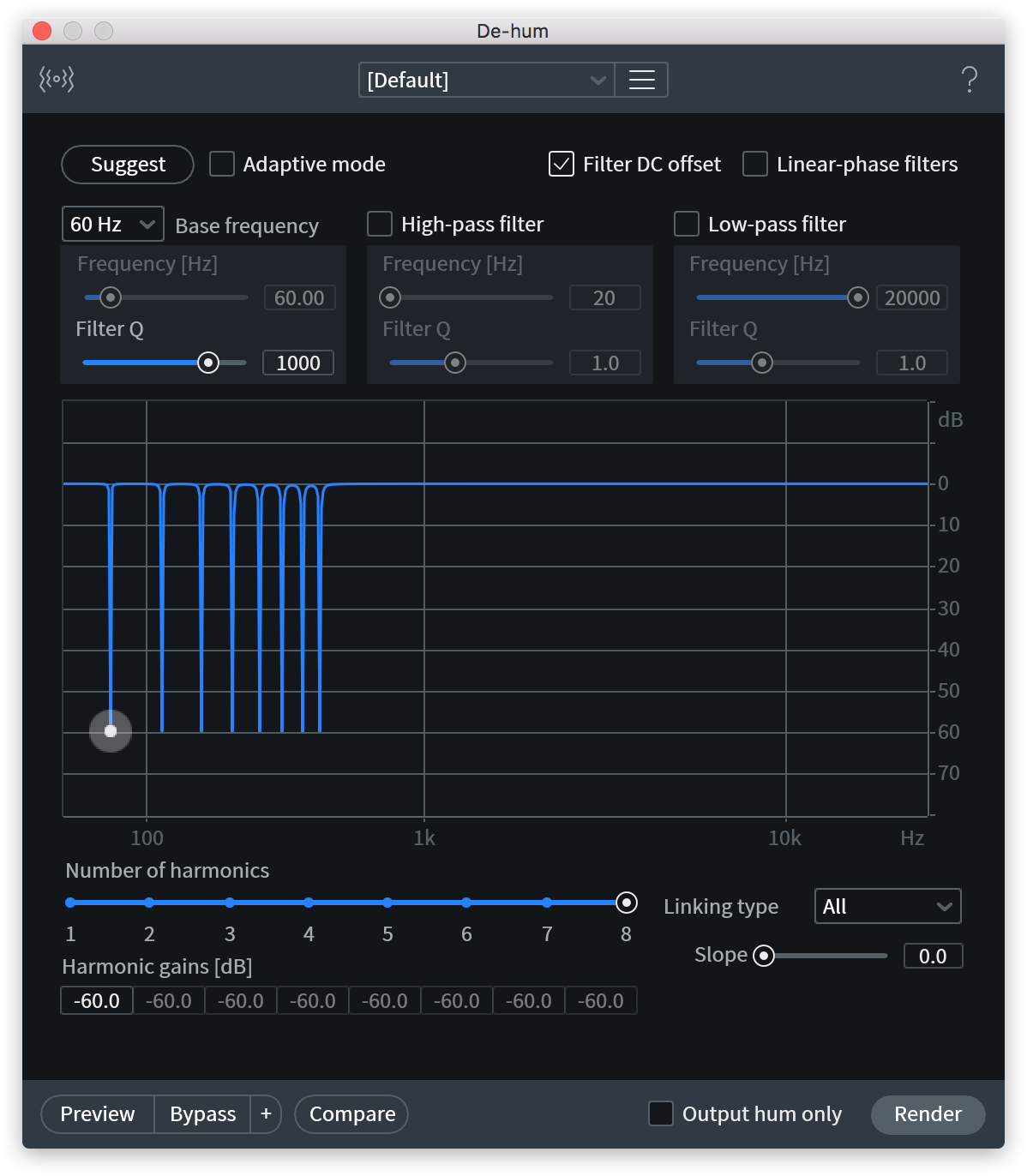Enable Adaptive mode checkbox
The width and height of the screenshot is (1027, 1176).
[222, 164]
